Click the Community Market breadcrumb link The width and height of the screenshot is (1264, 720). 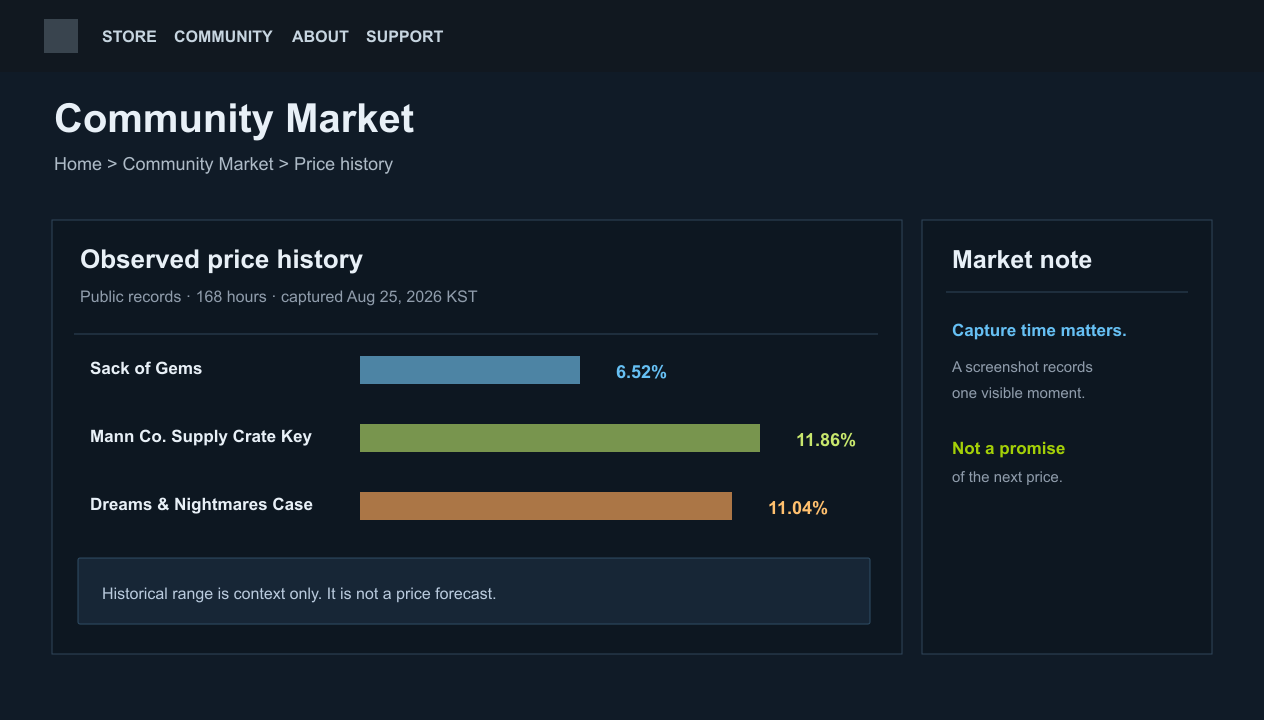198,164
